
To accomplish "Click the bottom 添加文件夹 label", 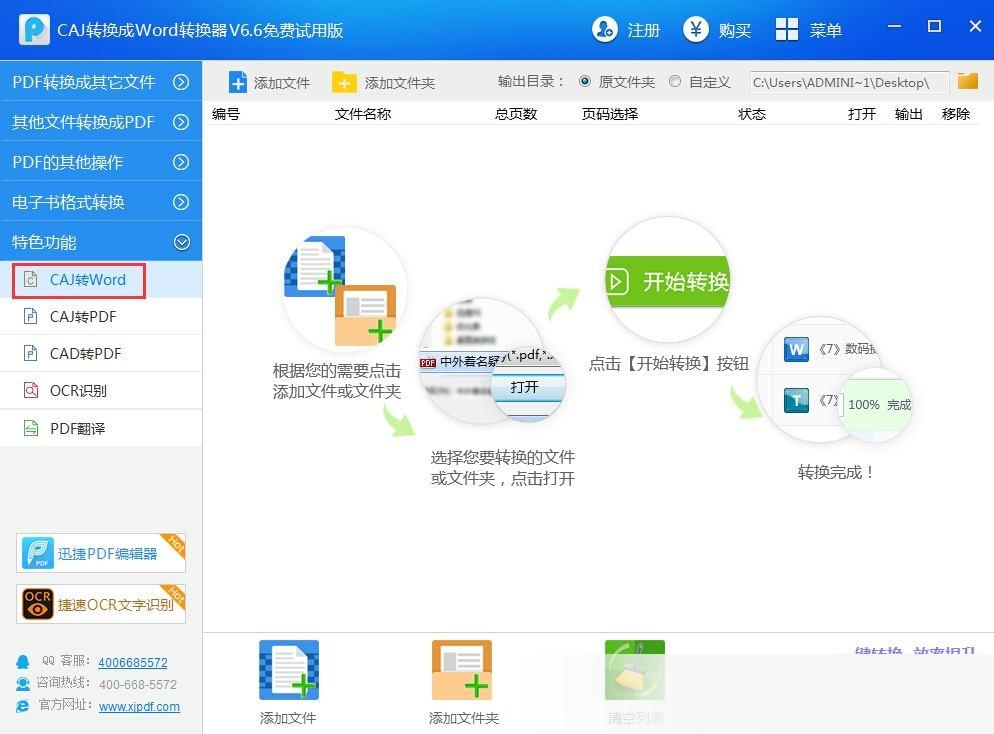I will (x=463, y=718).
